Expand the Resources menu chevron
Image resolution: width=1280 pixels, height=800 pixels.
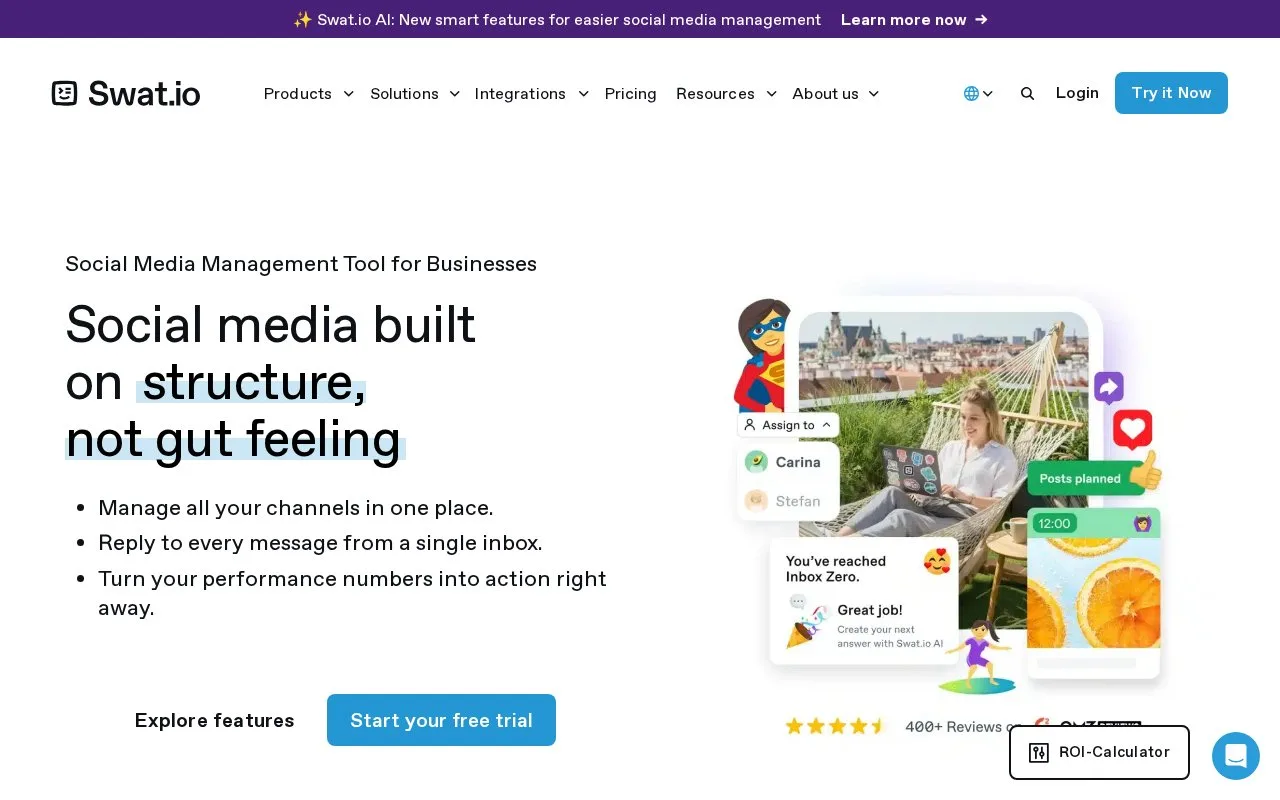771,94
